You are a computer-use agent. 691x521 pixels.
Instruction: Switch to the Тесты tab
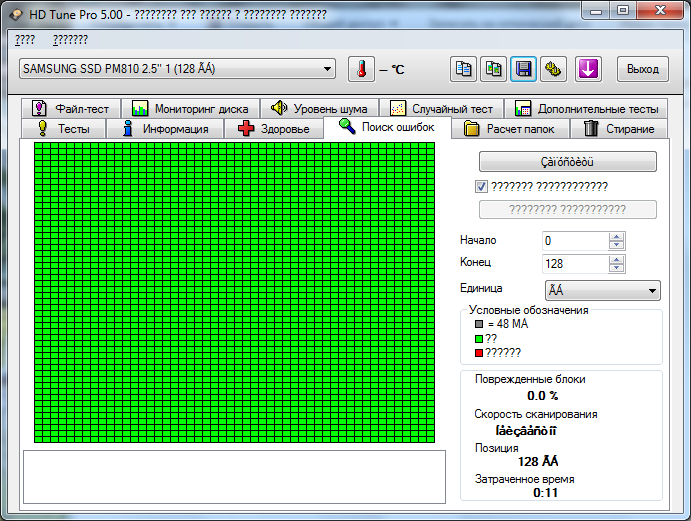pyautogui.click(x=63, y=129)
